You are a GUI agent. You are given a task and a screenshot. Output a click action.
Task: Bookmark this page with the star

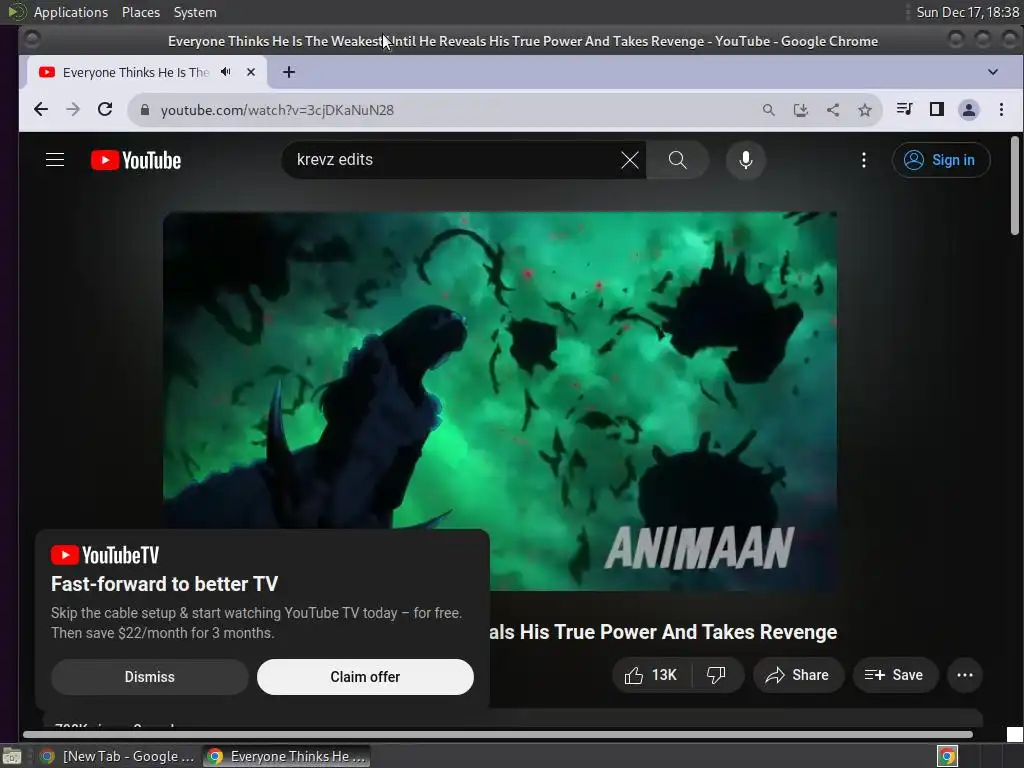coord(865,110)
